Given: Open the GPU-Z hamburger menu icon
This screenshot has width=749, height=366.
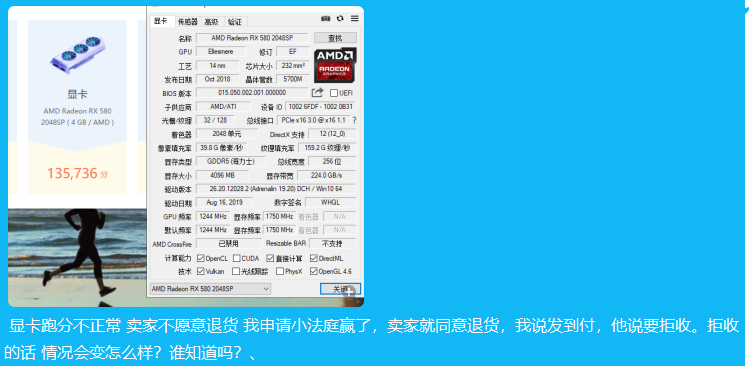Looking at the screenshot, I should [354, 19].
